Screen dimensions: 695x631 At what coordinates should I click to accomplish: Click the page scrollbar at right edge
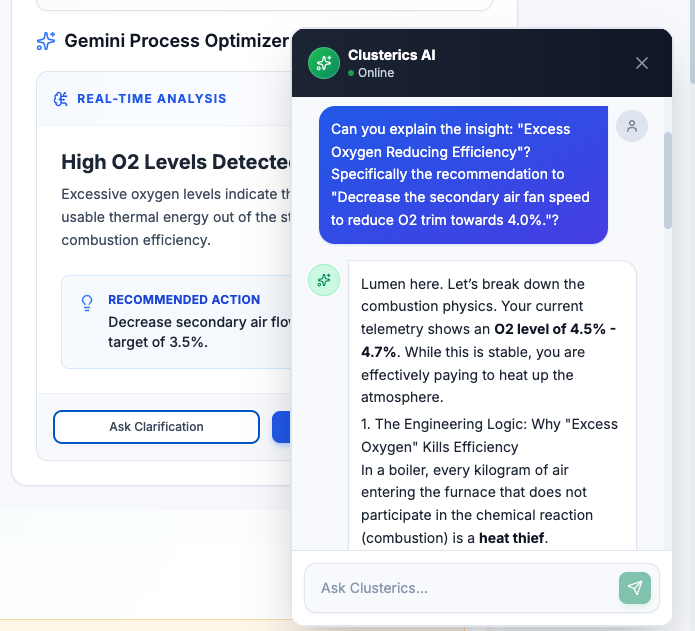pyautogui.click(x=692, y=41)
